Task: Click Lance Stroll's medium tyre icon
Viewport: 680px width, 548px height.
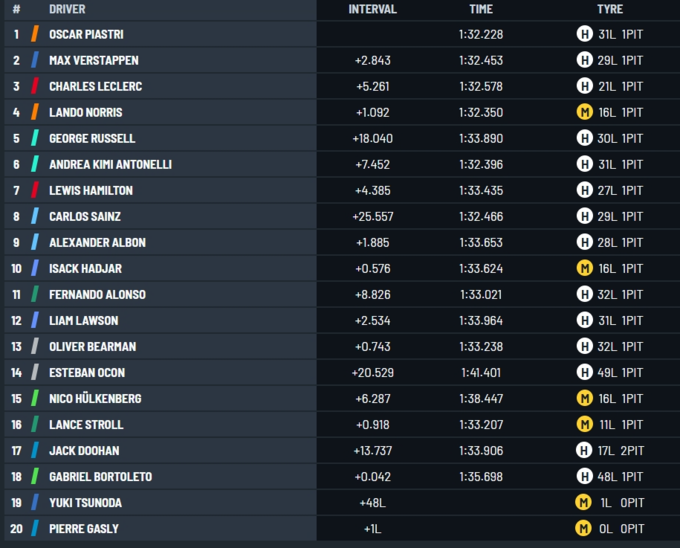Action: tap(584, 424)
